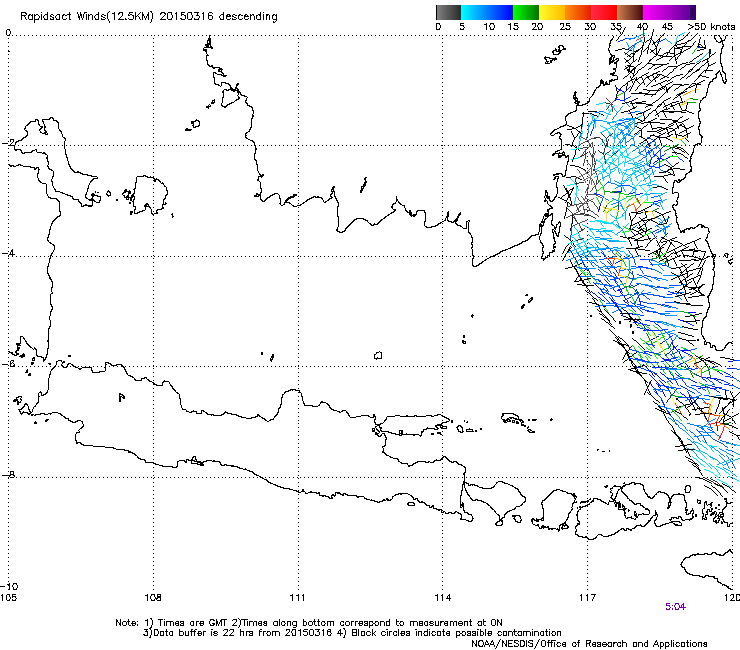Image resolution: width=740 pixels, height=650 pixels.
Task: Click the '111' longitude axis label
Action: [297, 598]
